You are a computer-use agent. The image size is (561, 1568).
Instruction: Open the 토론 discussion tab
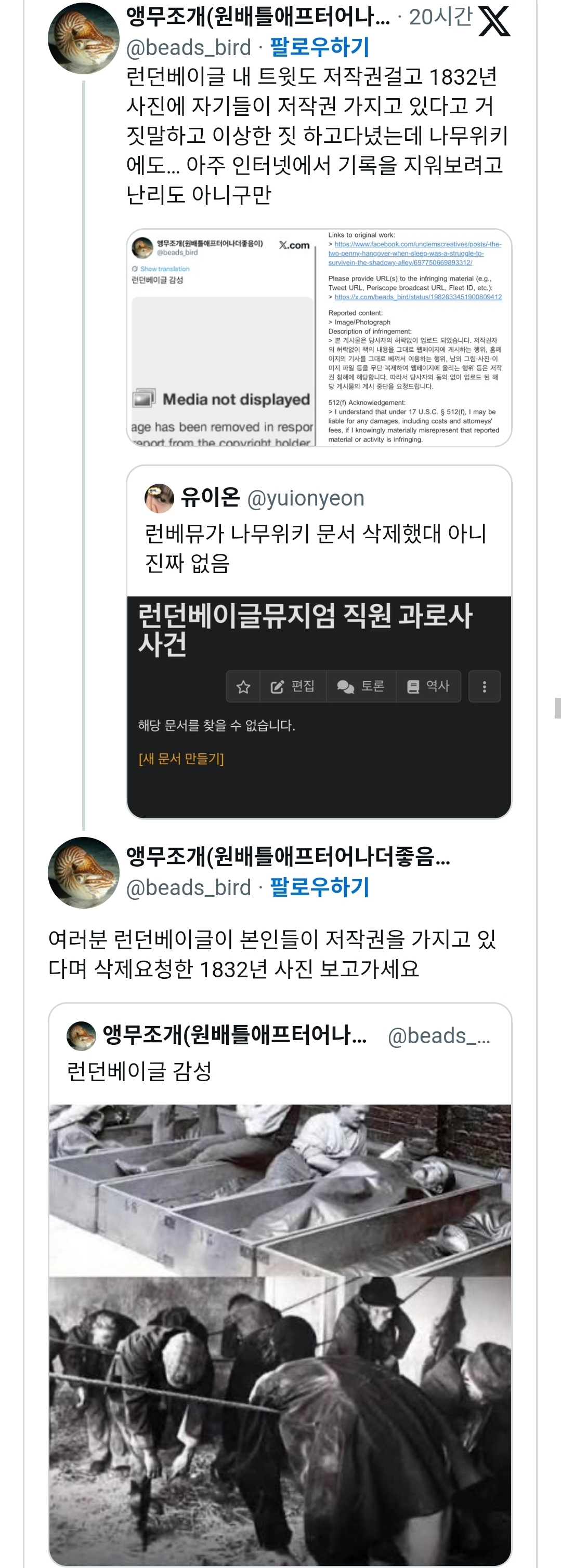pyautogui.click(x=361, y=687)
